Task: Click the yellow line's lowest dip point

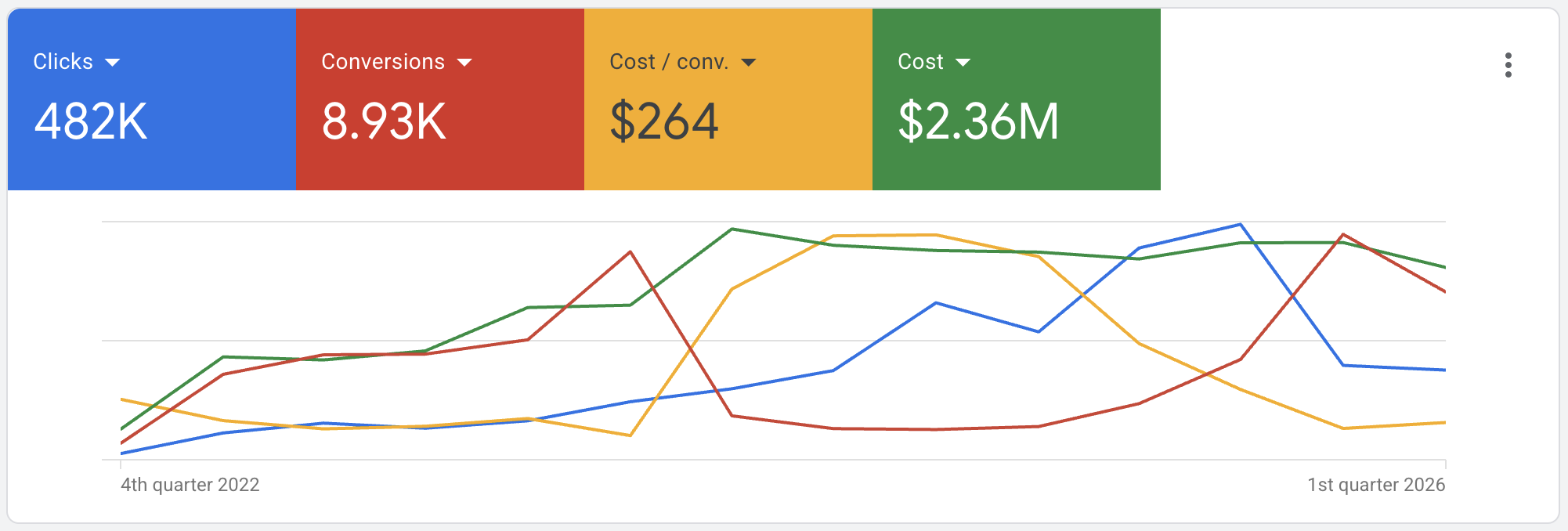Action: [630, 435]
